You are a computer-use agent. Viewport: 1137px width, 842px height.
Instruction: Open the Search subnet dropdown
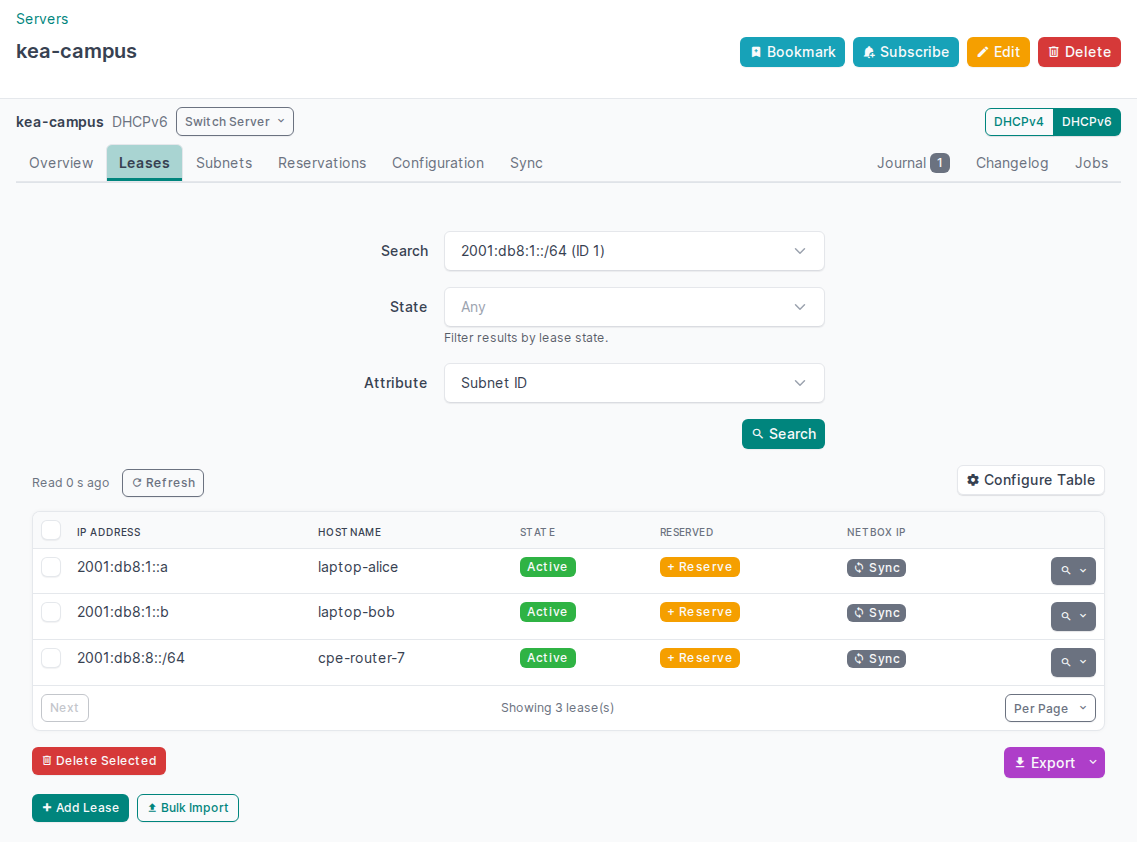(x=634, y=251)
